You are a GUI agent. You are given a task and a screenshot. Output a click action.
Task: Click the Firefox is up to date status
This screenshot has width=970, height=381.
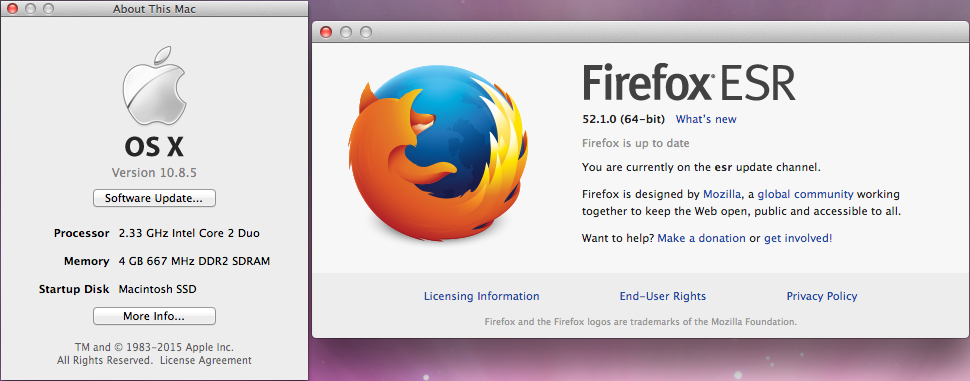(x=635, y=143)
